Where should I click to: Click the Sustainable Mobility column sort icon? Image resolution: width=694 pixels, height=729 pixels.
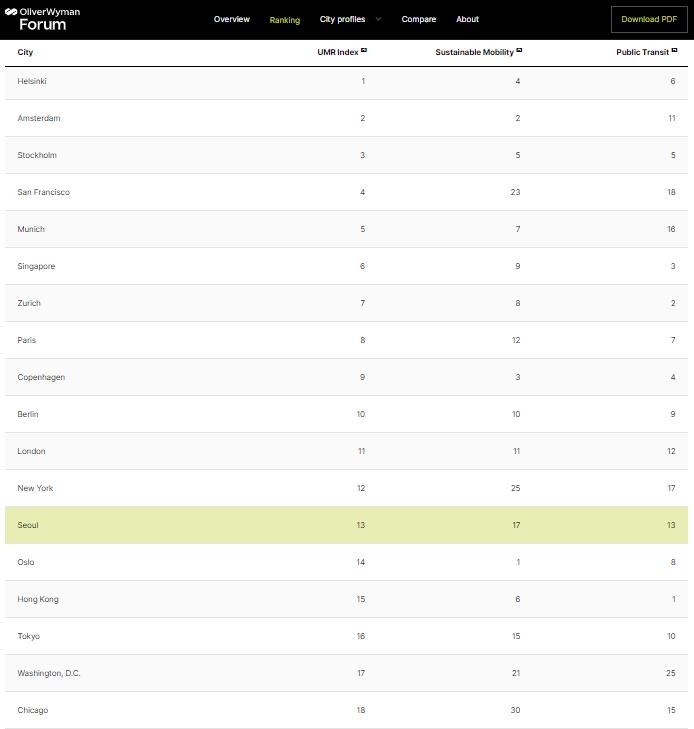pyautogui.click(x=519, y=50)
